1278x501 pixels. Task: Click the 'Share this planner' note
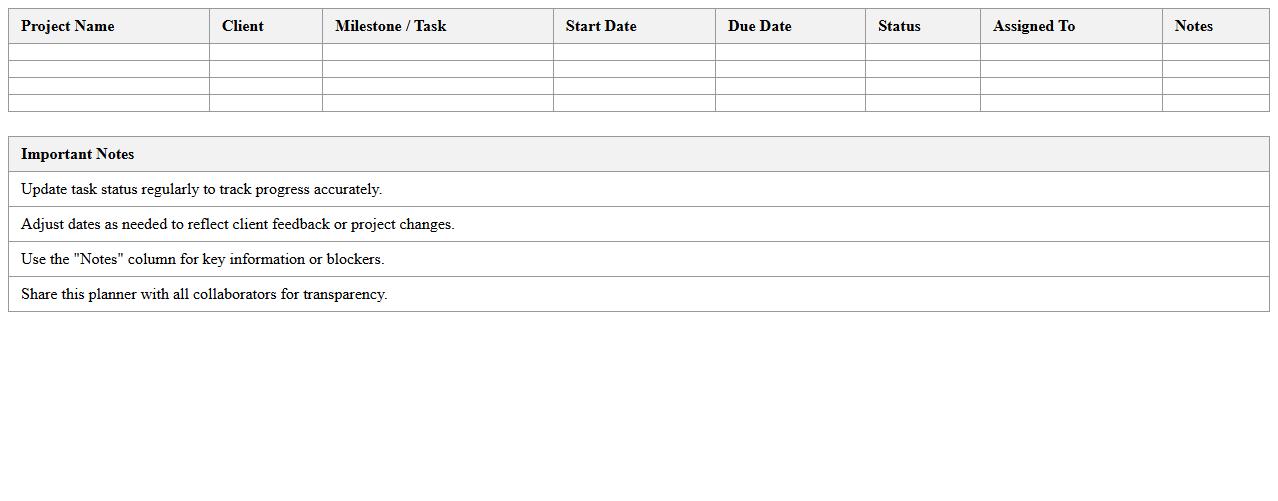[204, 294]
